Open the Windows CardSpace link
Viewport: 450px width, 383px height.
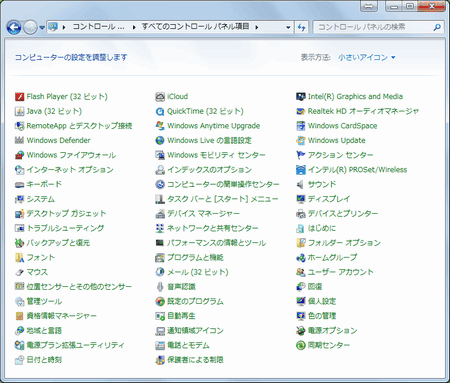(x=342, y=126)
